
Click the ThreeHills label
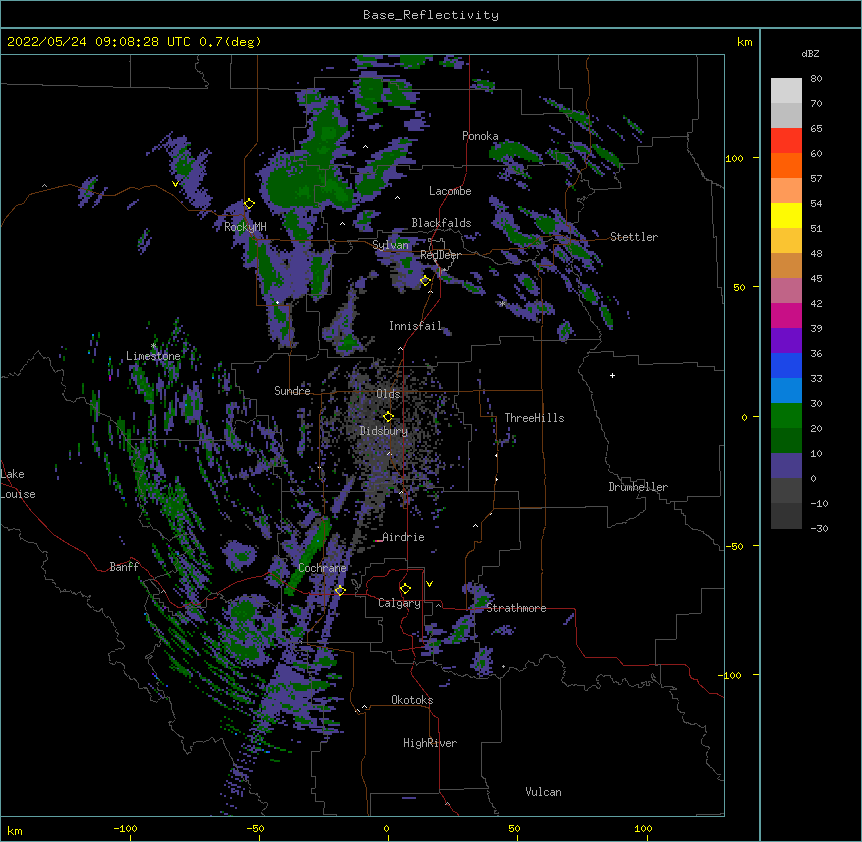tap(534, 418)
